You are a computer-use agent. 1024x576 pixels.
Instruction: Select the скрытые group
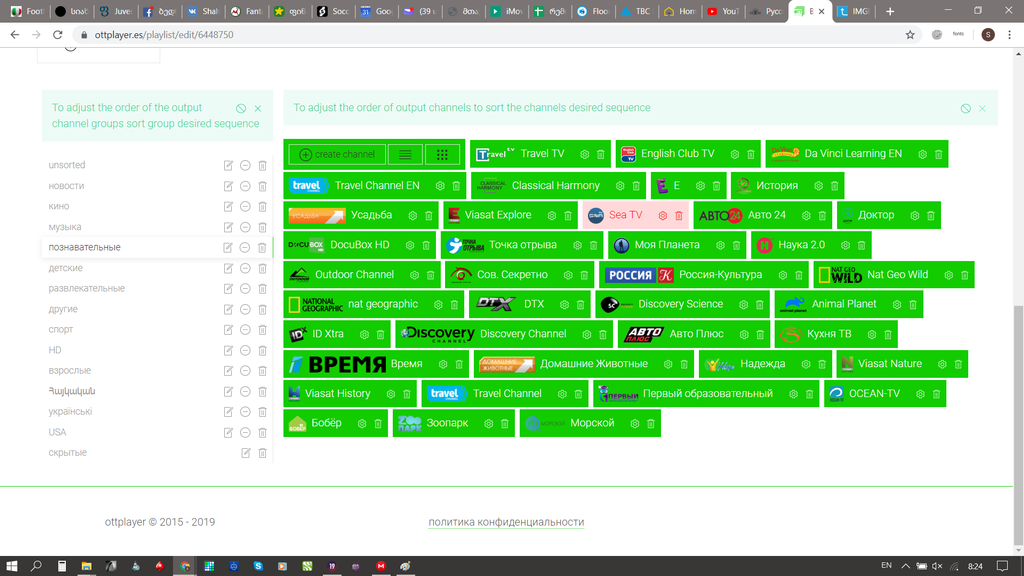(x=67, y=453)
